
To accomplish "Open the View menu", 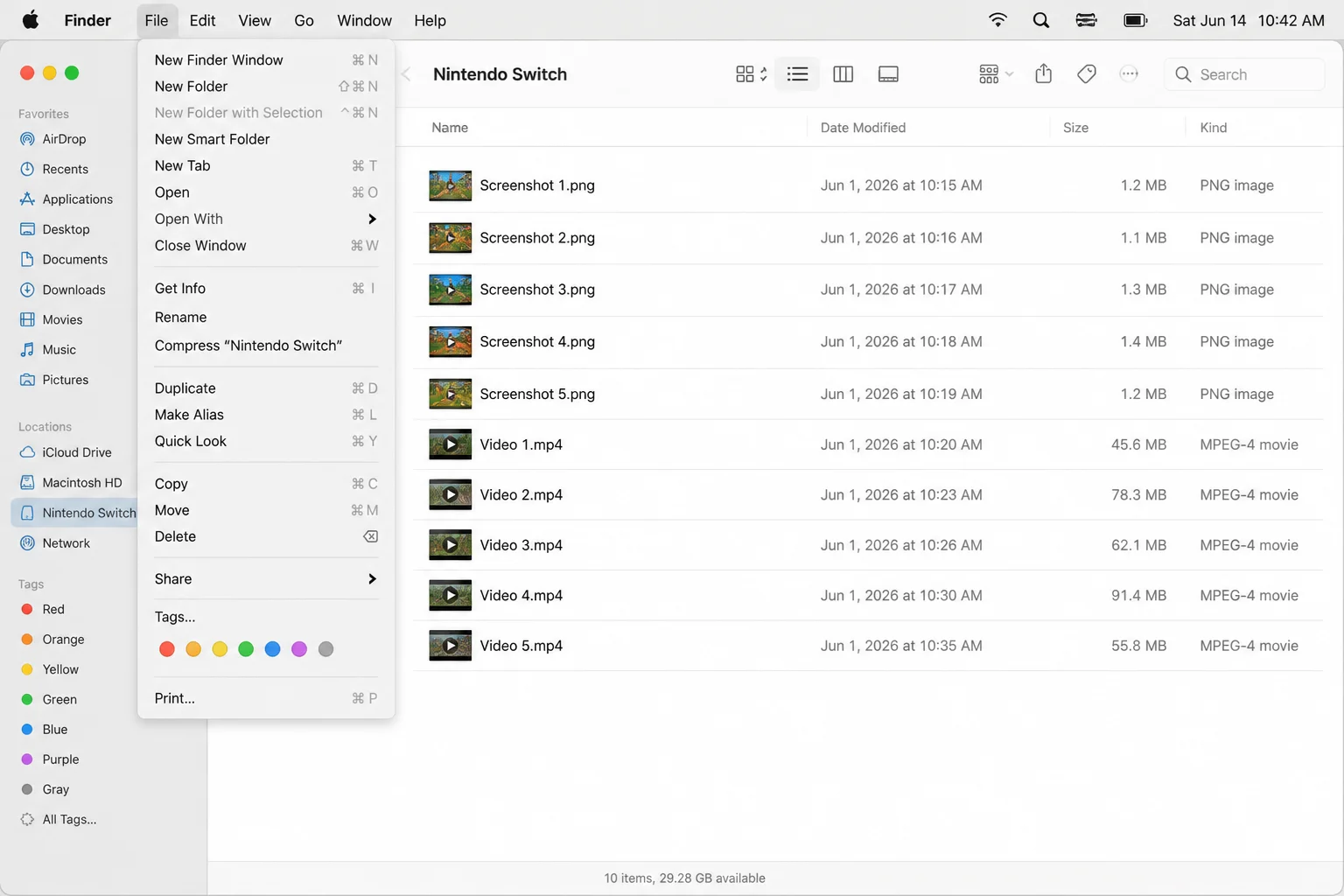I will 255,20.
